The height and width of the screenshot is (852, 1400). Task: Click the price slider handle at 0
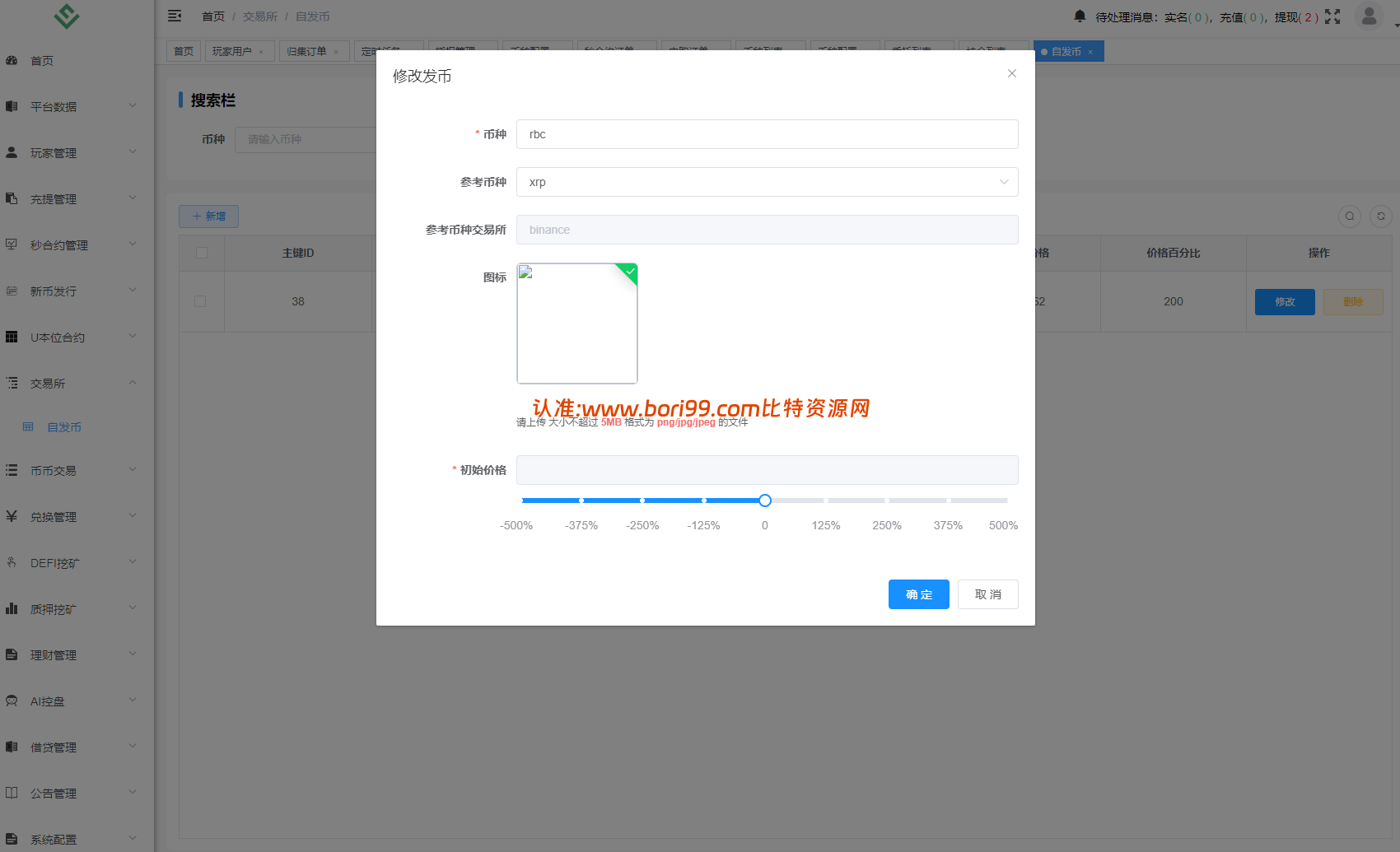[x=765, y=500]
